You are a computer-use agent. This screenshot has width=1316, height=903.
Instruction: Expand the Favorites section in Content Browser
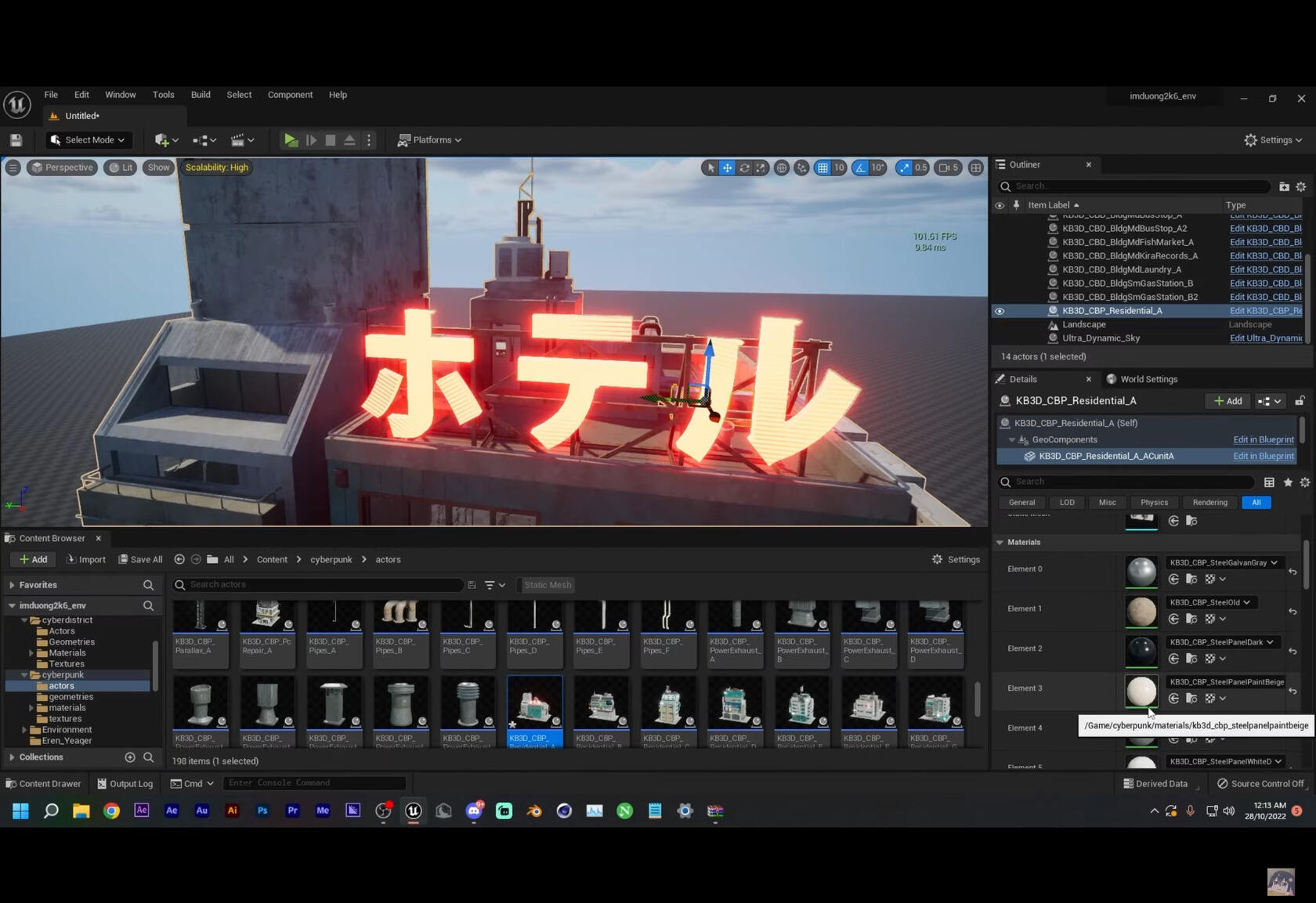coord(12,585)
